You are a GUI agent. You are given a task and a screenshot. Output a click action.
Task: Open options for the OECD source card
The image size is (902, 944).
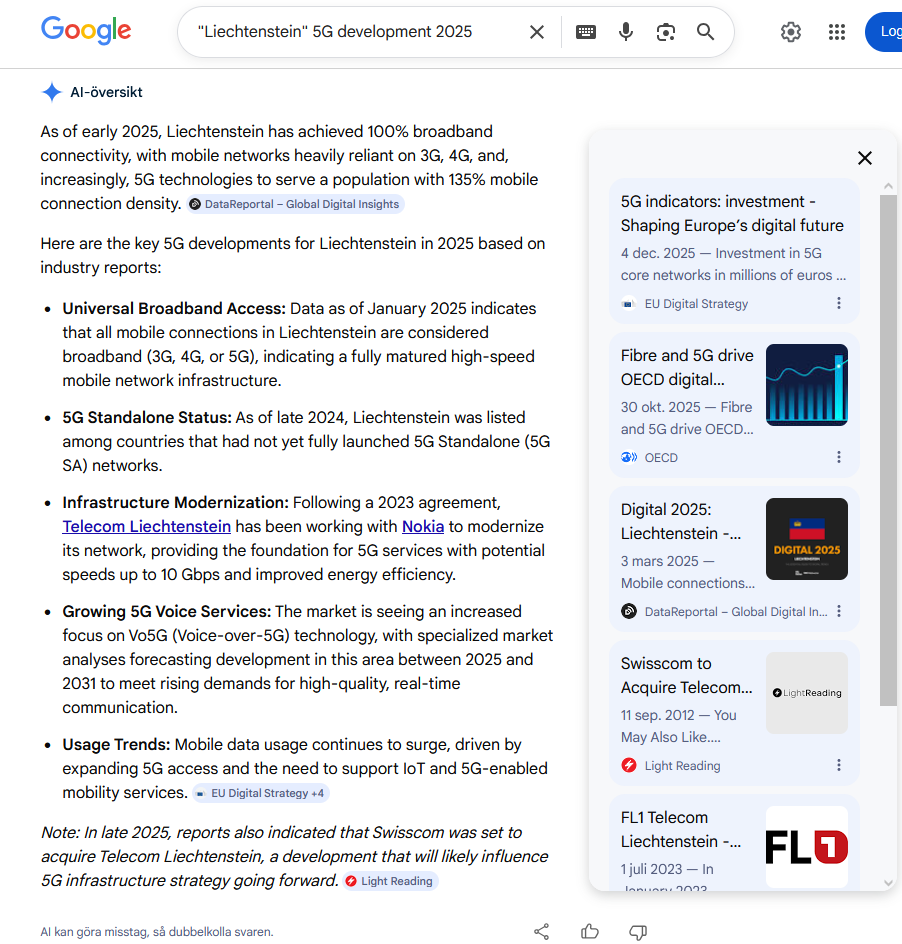tap(839, 457)
